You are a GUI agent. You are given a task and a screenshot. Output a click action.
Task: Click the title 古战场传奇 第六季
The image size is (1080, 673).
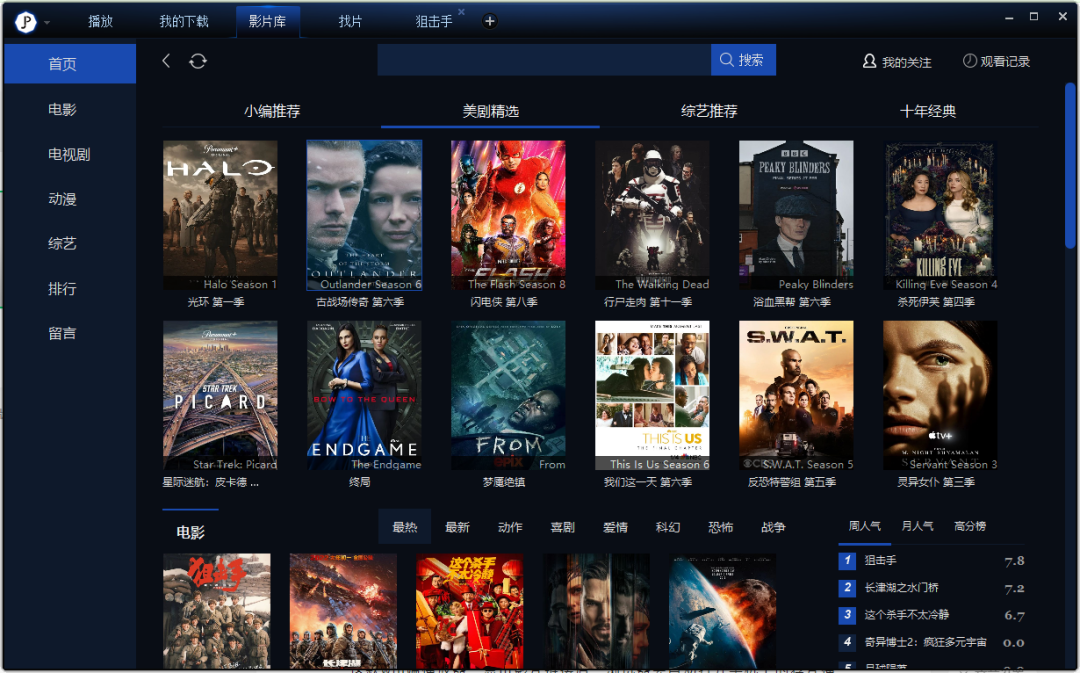(360, 302)
